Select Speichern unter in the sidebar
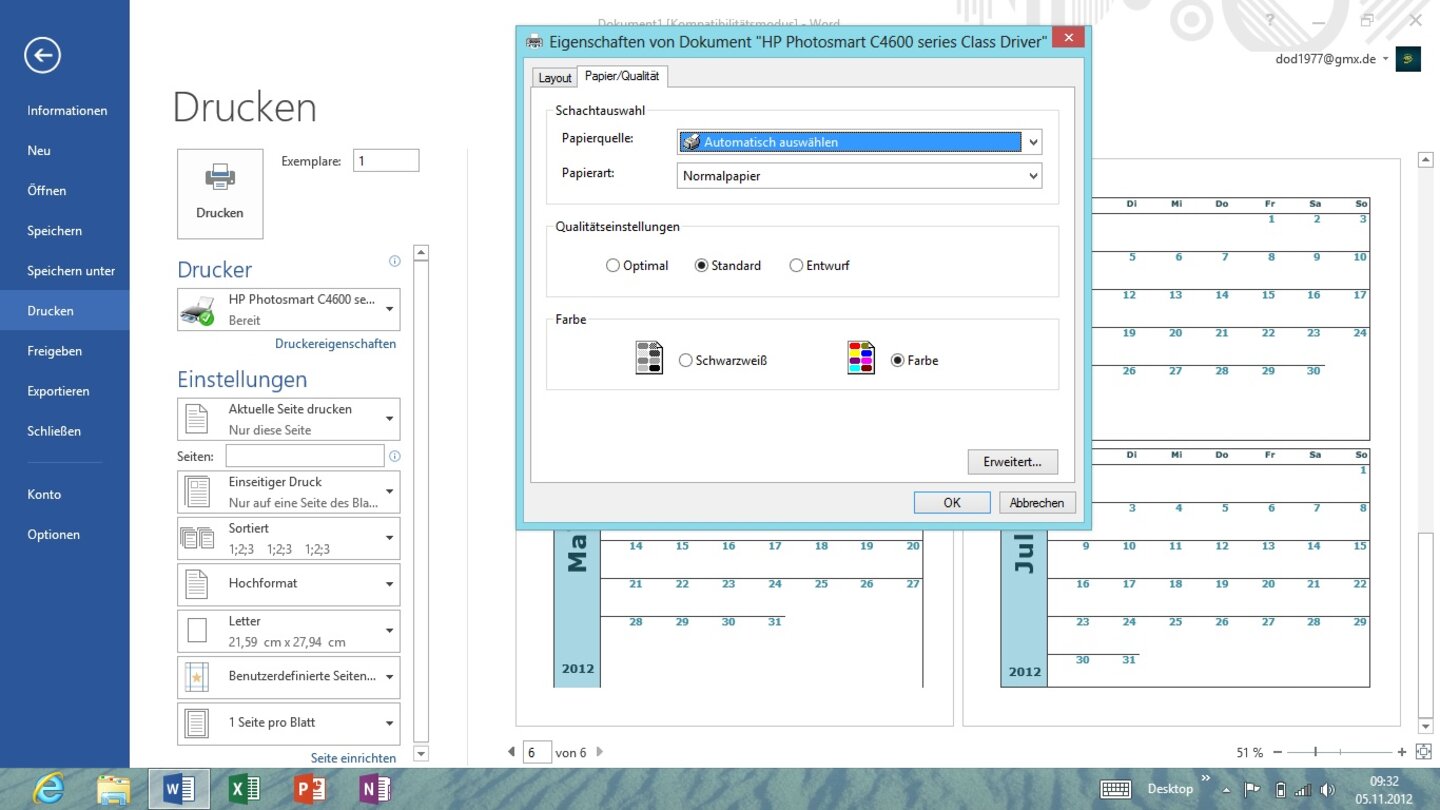Image resolution: width=1440 pixels, height=810 pixels. click(x=71, y=270)
